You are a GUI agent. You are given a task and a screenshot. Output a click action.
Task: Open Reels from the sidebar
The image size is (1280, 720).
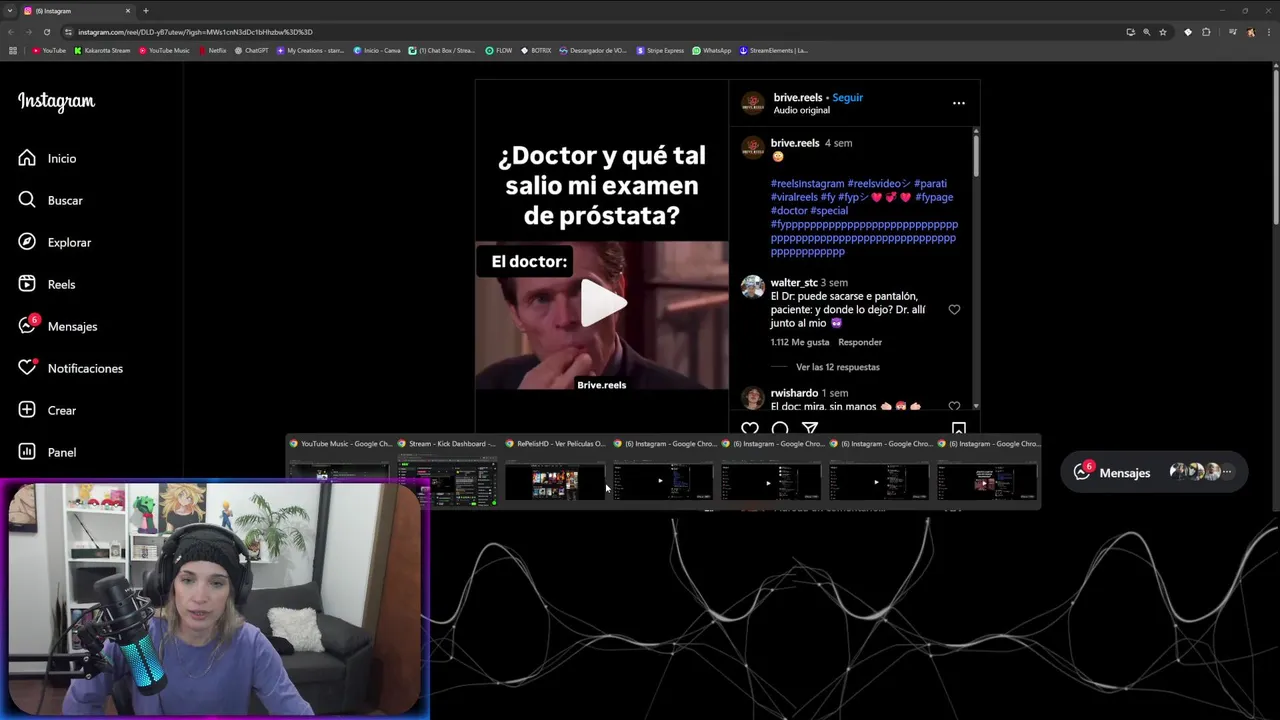coord(47,284)
